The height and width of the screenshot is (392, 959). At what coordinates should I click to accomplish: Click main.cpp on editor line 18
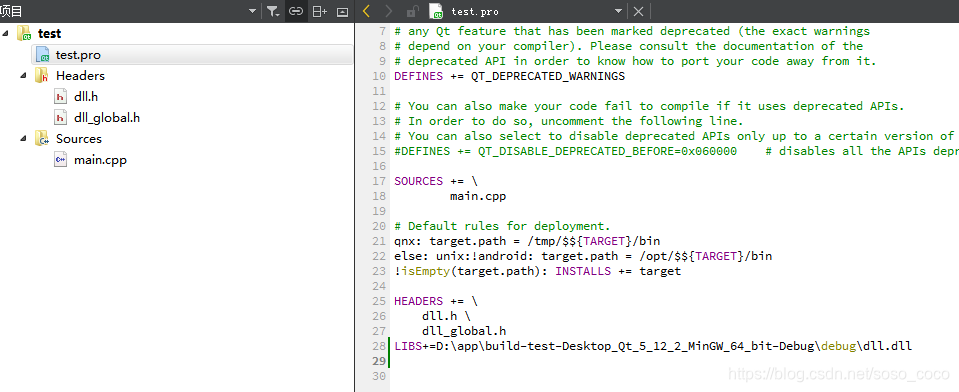(x=478, y=196)
